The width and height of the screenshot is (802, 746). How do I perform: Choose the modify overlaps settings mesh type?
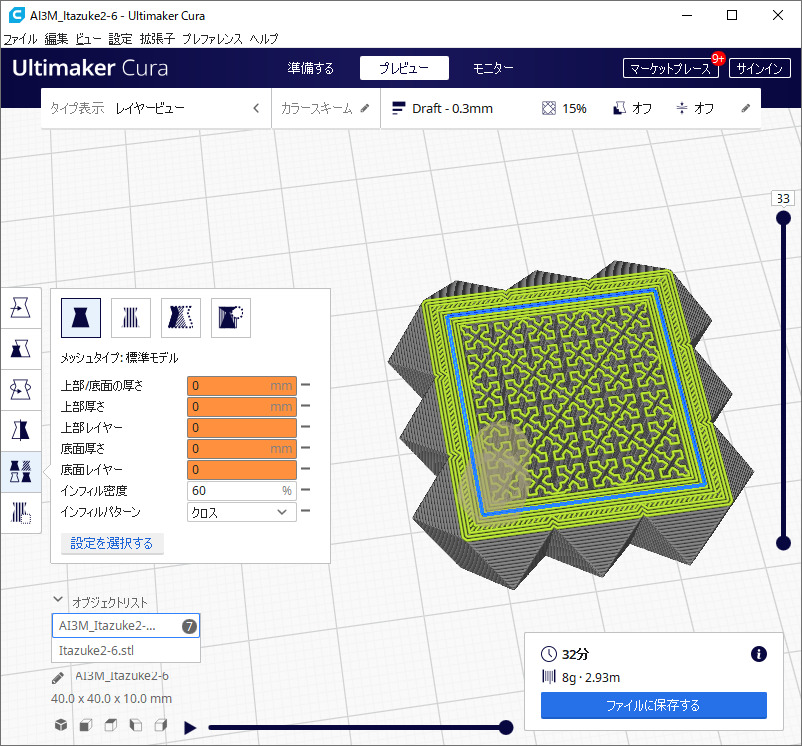[x=181, y=317]
